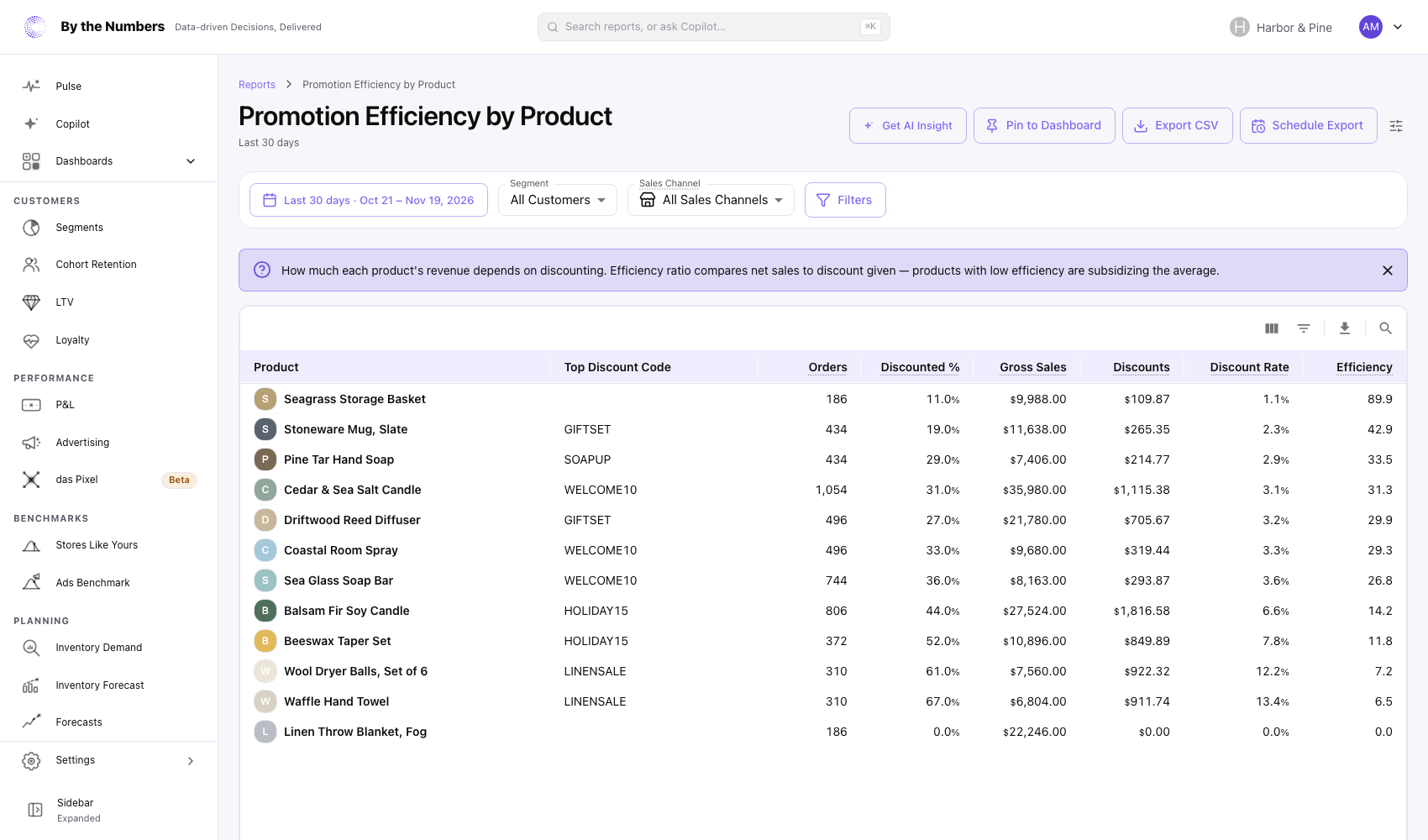Expand the Dashboards menu chevron
This screenshot has width=1428, height=840.
click(x=191, y=161)
